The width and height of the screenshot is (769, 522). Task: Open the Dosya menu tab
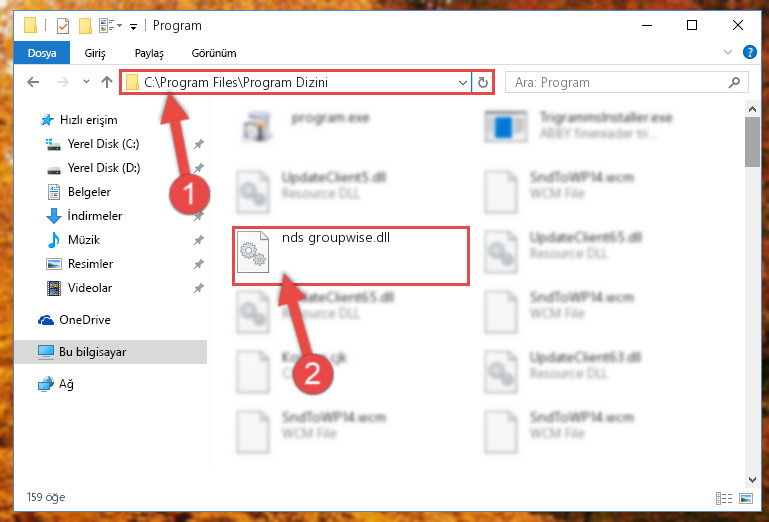tap(42, 53)
